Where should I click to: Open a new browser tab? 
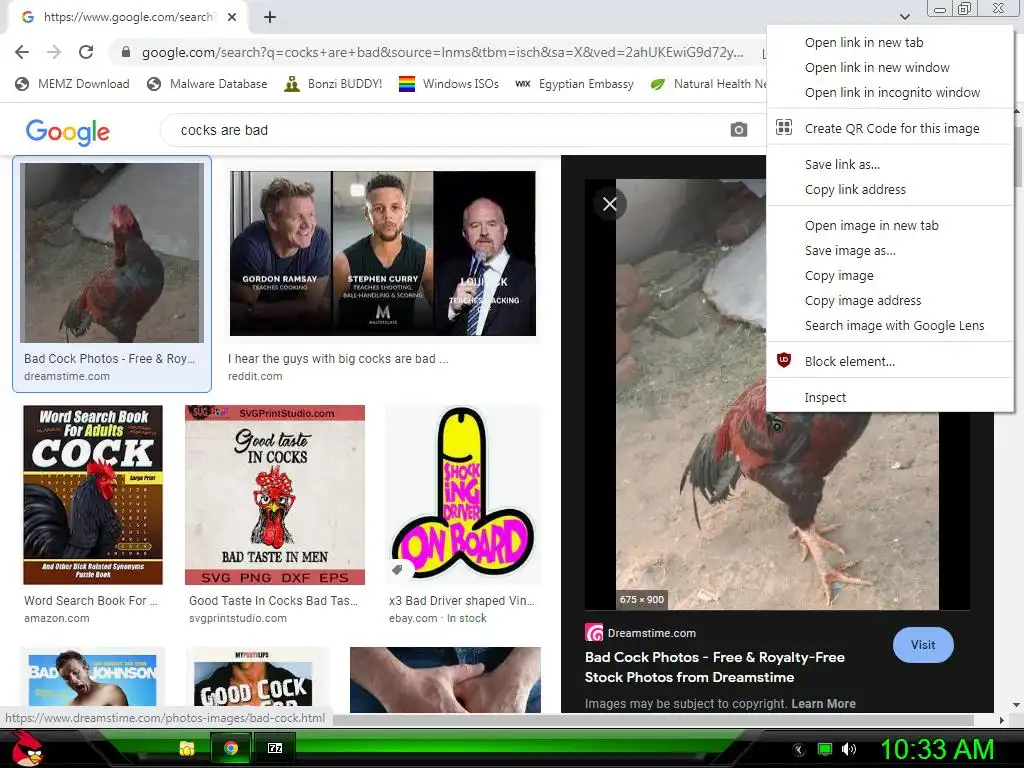[270, 18]
